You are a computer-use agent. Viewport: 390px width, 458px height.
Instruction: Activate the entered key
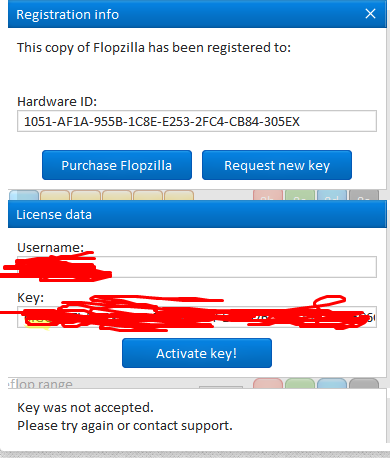click(x=197, y=353)
